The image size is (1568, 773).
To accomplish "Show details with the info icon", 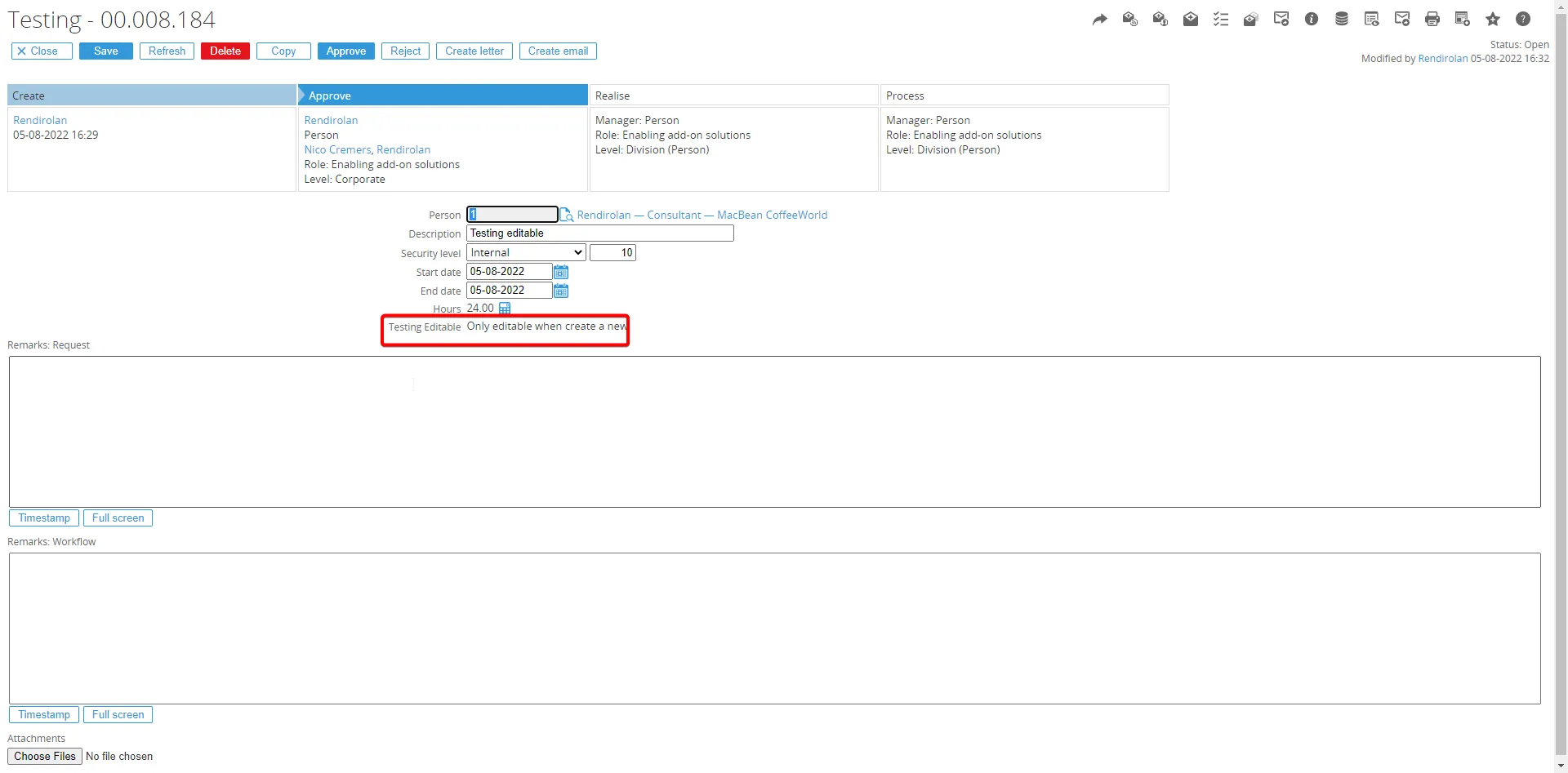I will coord(1312,20).
